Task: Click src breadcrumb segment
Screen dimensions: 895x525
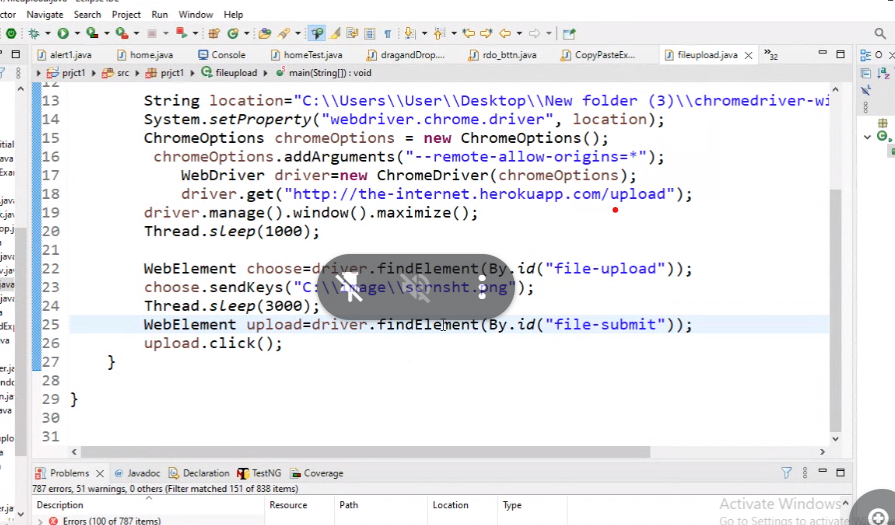Action: 116,73
